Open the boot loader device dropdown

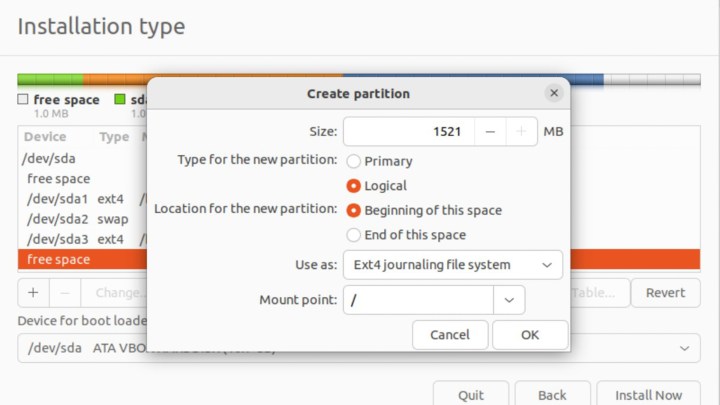(684, 348)
